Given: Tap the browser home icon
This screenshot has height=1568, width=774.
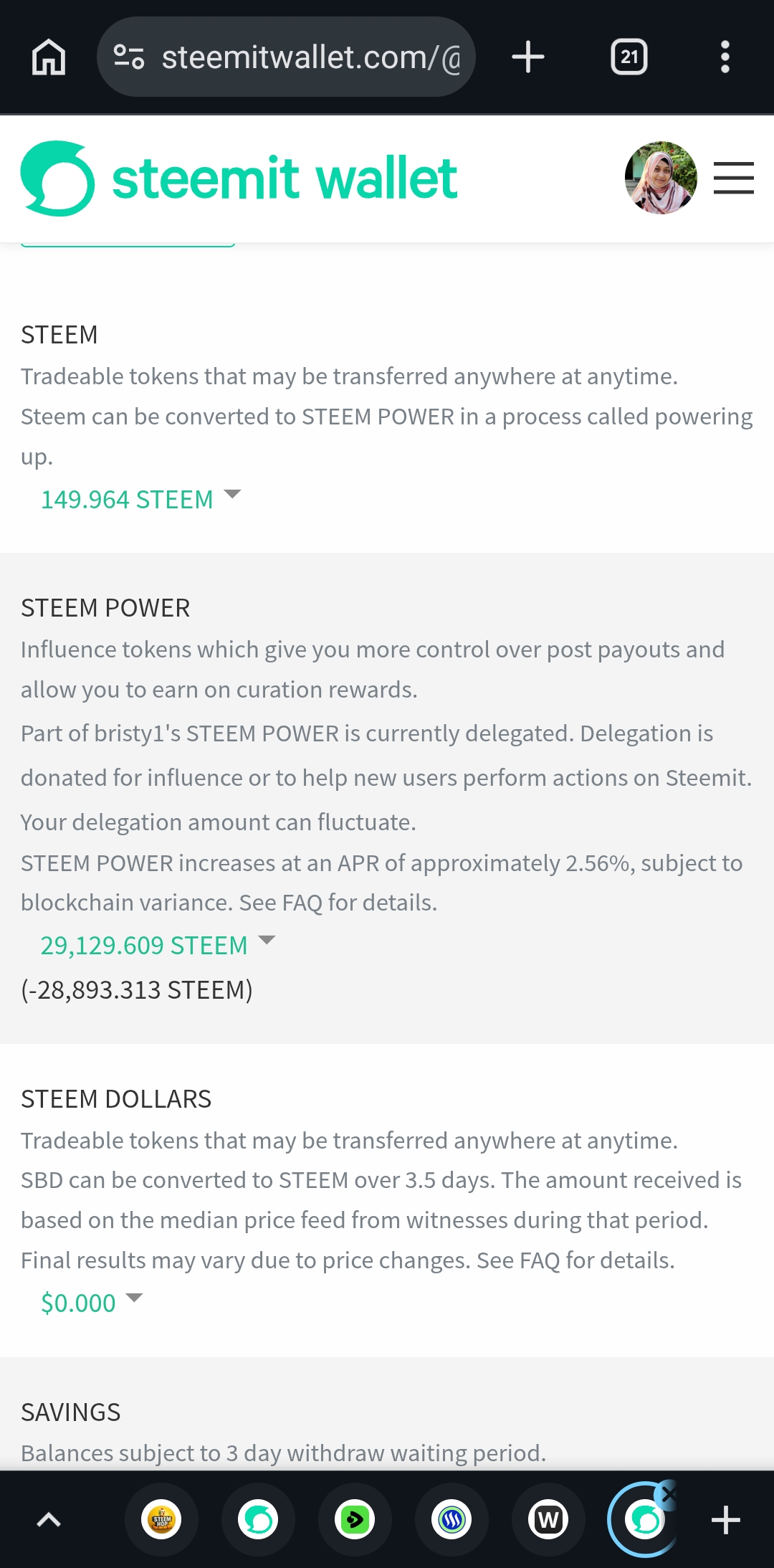Looking at the screenshot, I should pos(49,57).
